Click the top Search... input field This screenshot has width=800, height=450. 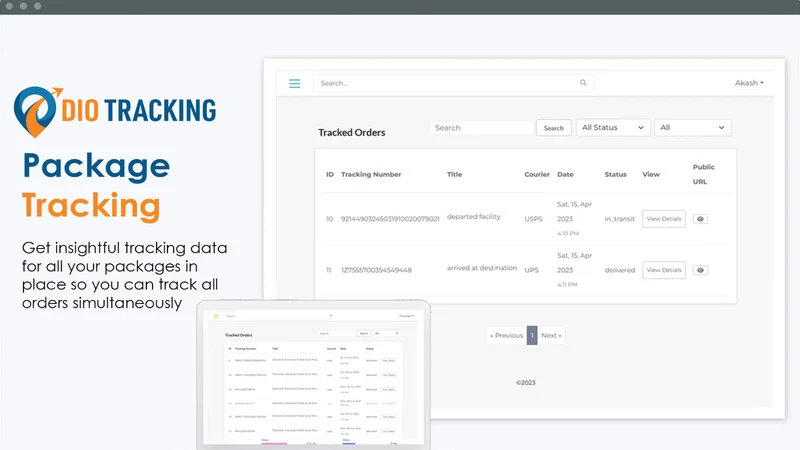point(453,83)
